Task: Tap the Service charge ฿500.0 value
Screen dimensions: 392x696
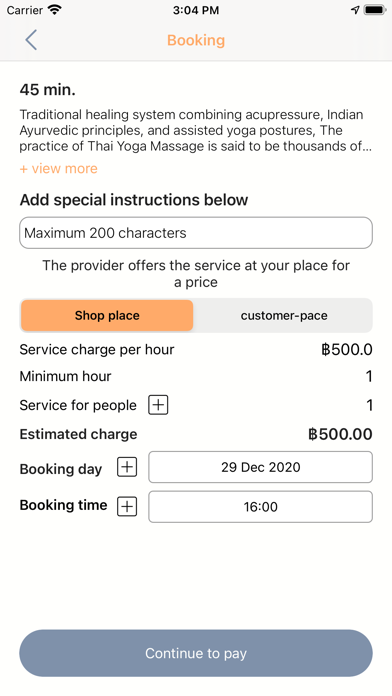Action: pyautogui.click(x=347, y=349)
